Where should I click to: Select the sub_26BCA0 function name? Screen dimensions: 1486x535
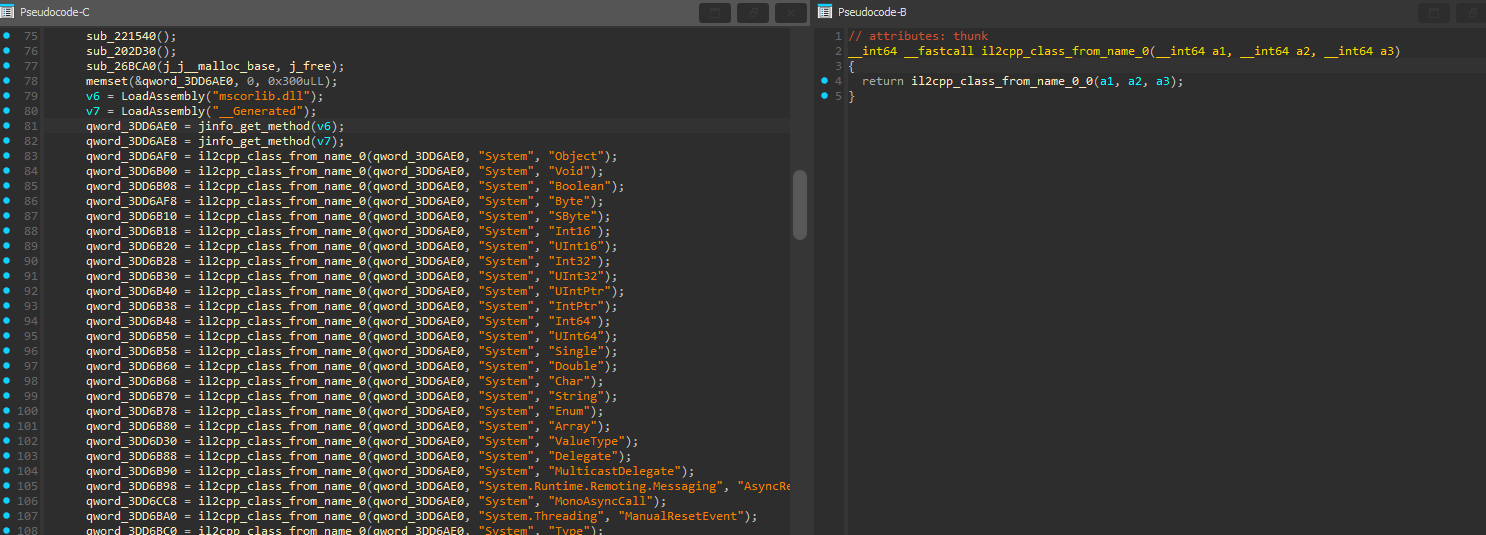click(120, 66)
